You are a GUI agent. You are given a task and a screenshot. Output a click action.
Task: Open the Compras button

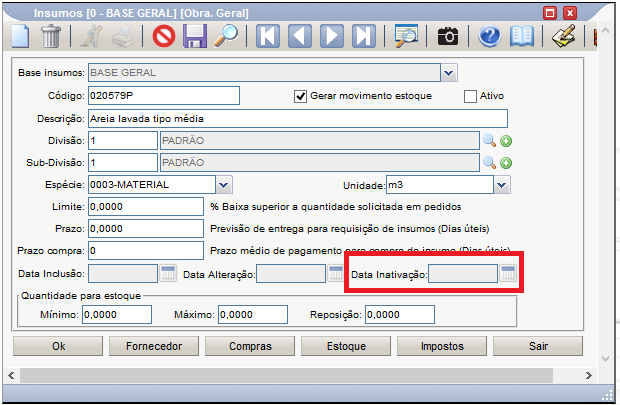coord(250,346)
